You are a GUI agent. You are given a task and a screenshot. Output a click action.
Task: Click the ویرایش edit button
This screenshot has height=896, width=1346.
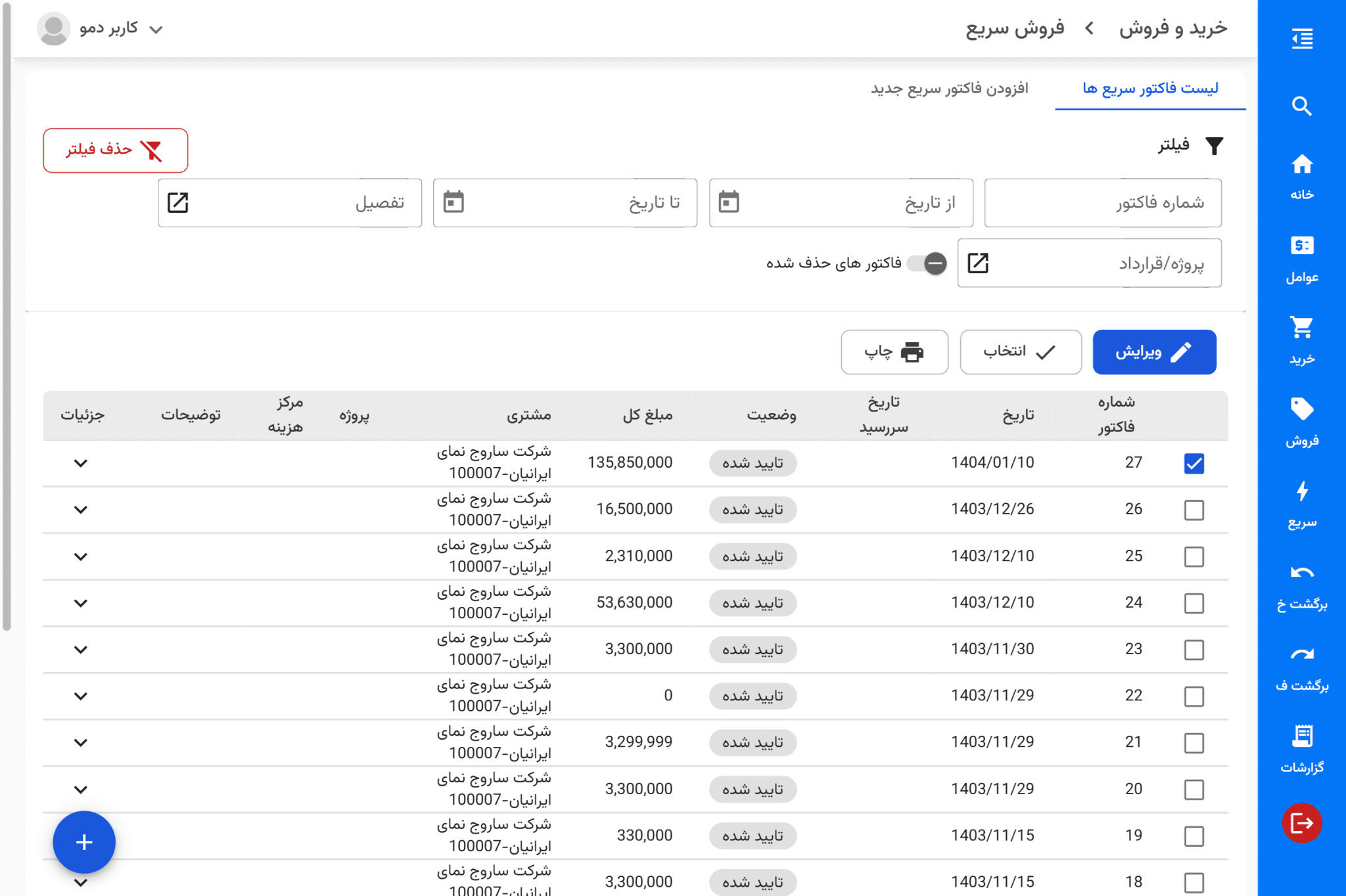point(1154,352)
